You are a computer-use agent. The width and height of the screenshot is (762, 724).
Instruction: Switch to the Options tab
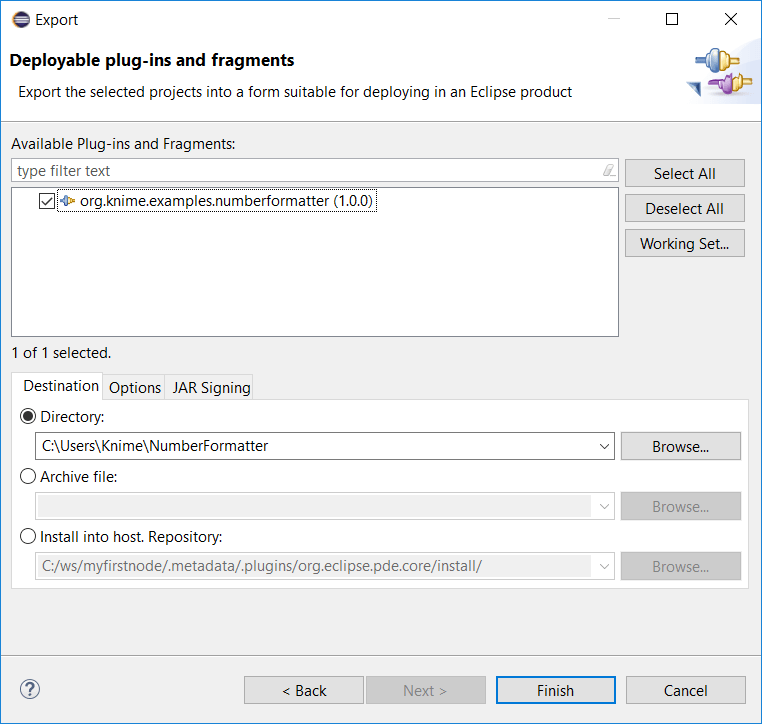tap(135, 388)
